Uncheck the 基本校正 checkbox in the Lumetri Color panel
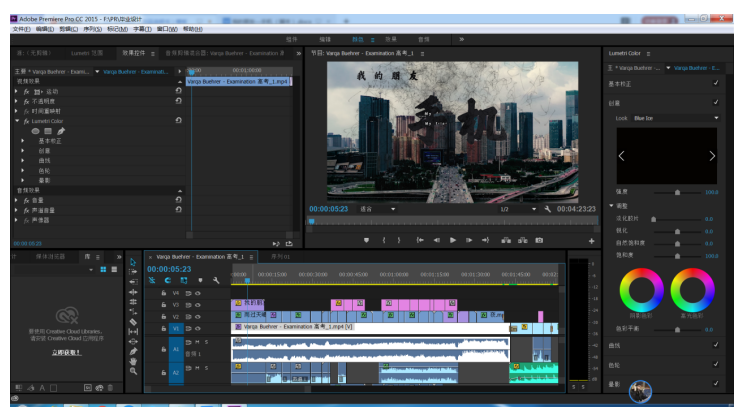 716,83
